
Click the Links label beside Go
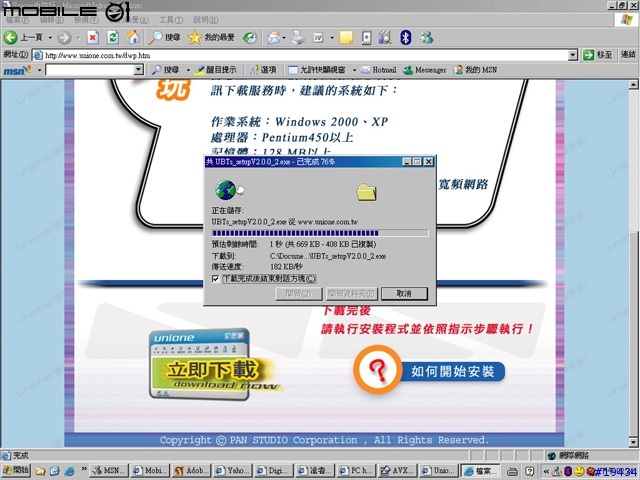click(628, 54)
